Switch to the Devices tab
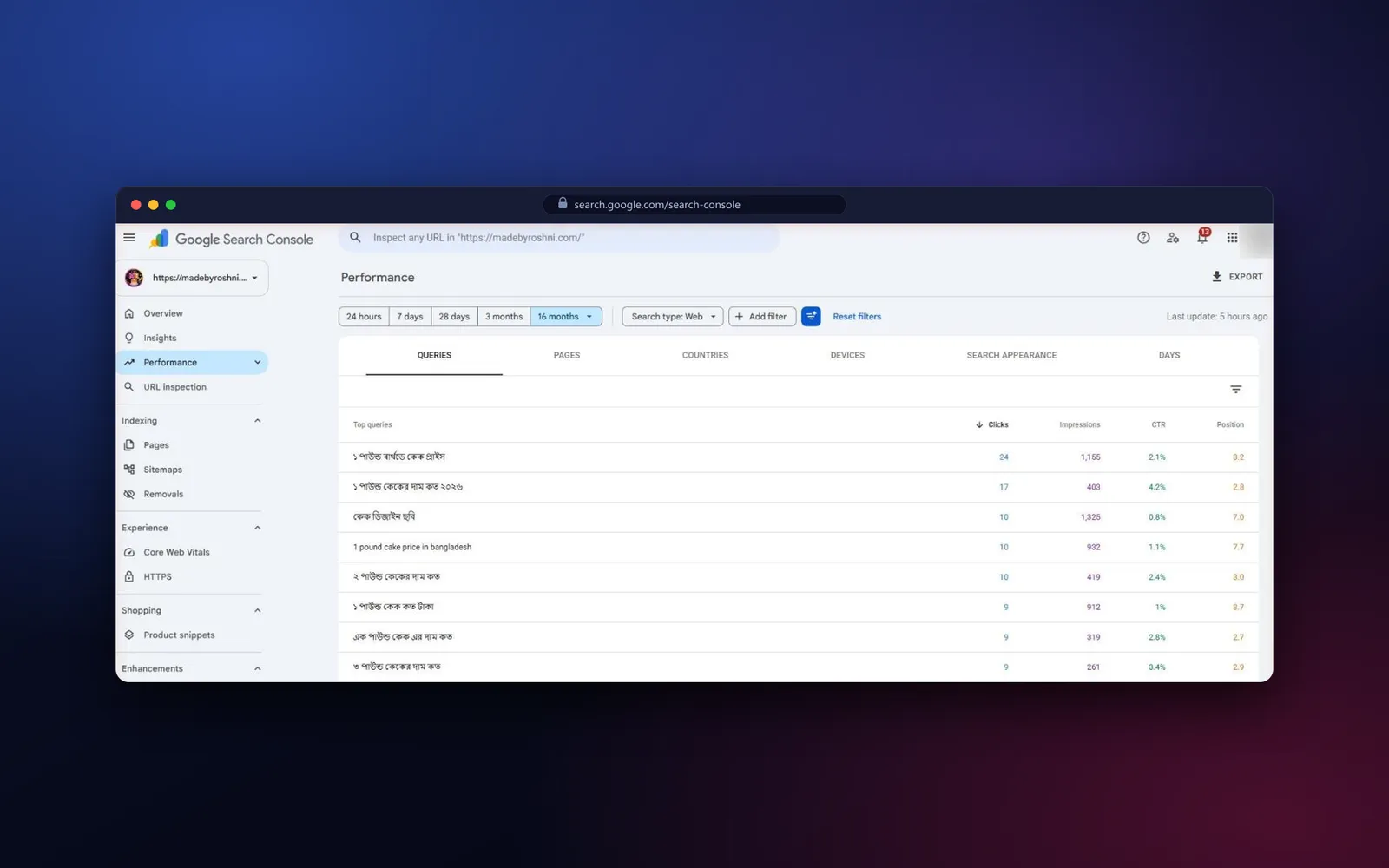The height and width of the screenshot is (868, 1389). (847, 356)
